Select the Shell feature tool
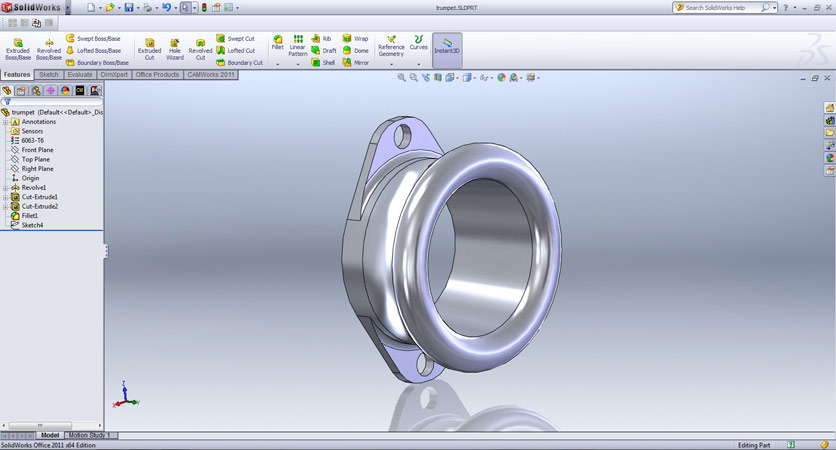Image resolution: width=836 pixels, height=450 pixels. point(323,63)
